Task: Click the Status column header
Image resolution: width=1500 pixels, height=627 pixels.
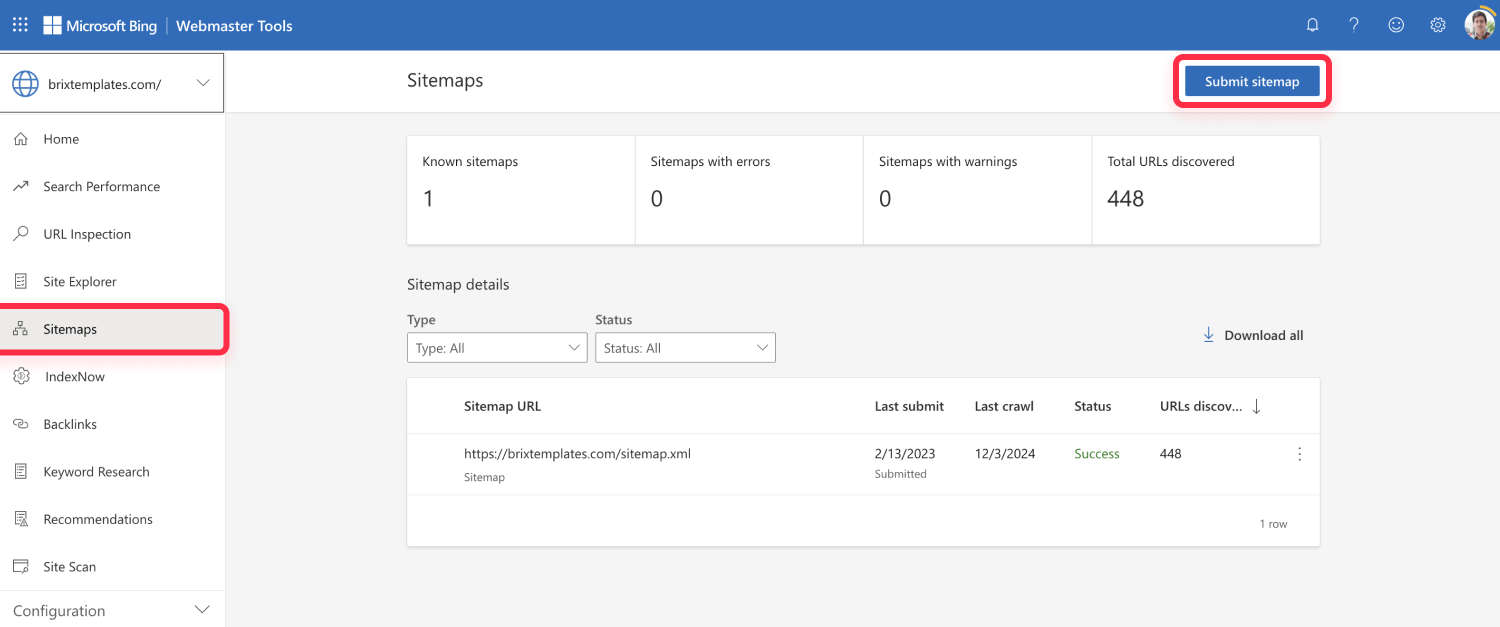Action: click(x=1092, y=406)
